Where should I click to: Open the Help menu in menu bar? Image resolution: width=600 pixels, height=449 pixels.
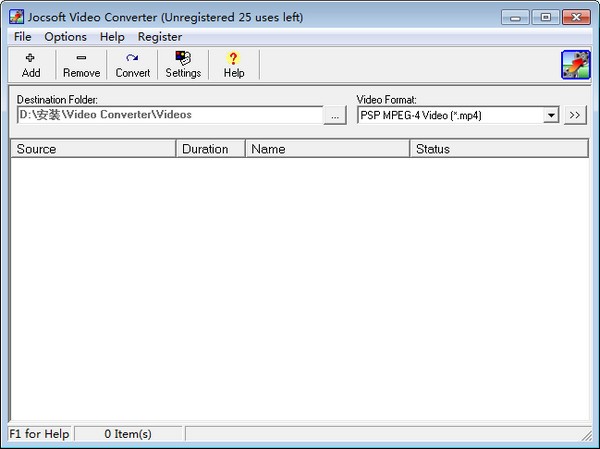(x=112, y=37)
